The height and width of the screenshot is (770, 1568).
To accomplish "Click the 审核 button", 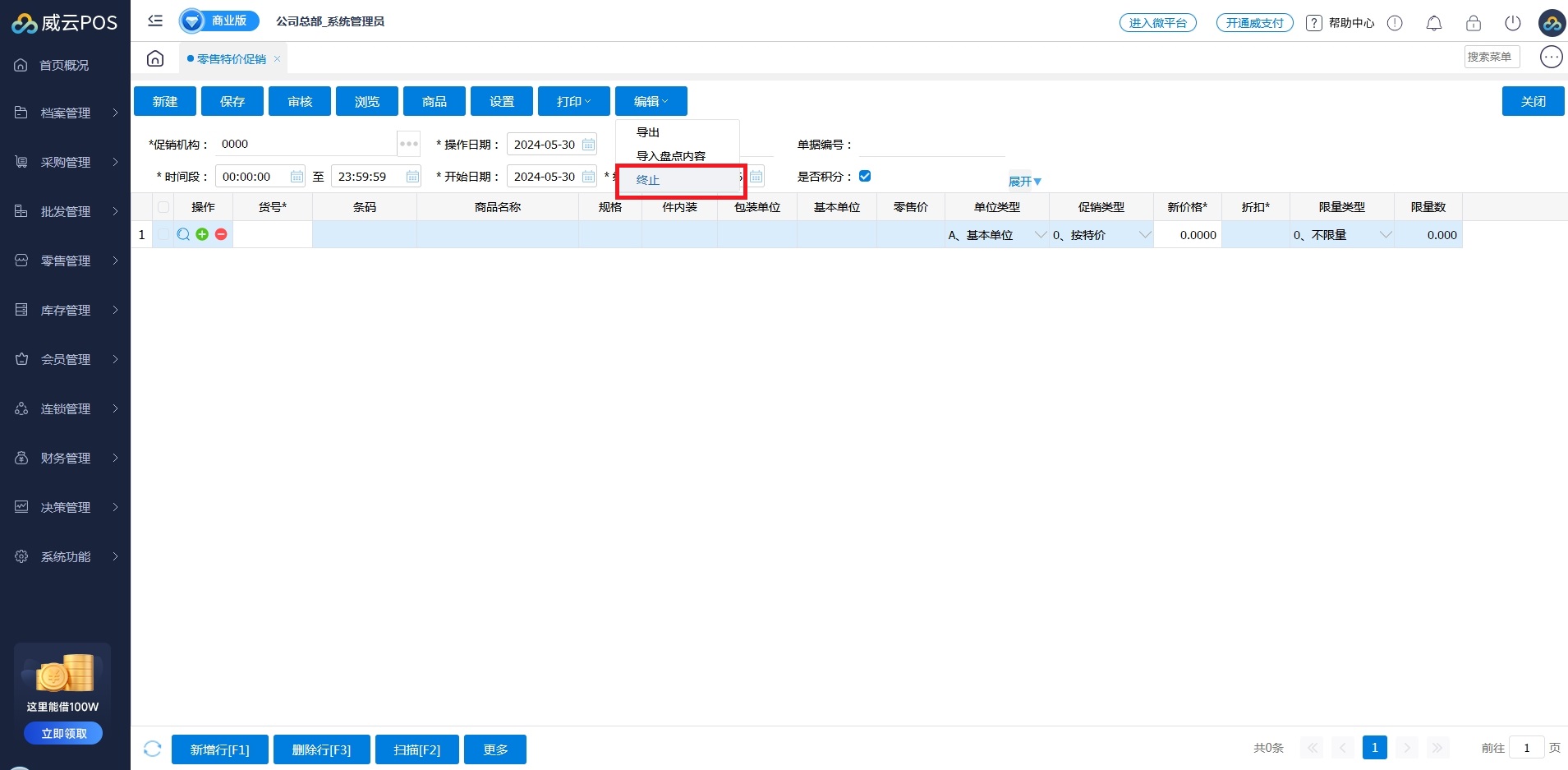I will point(300,101).
